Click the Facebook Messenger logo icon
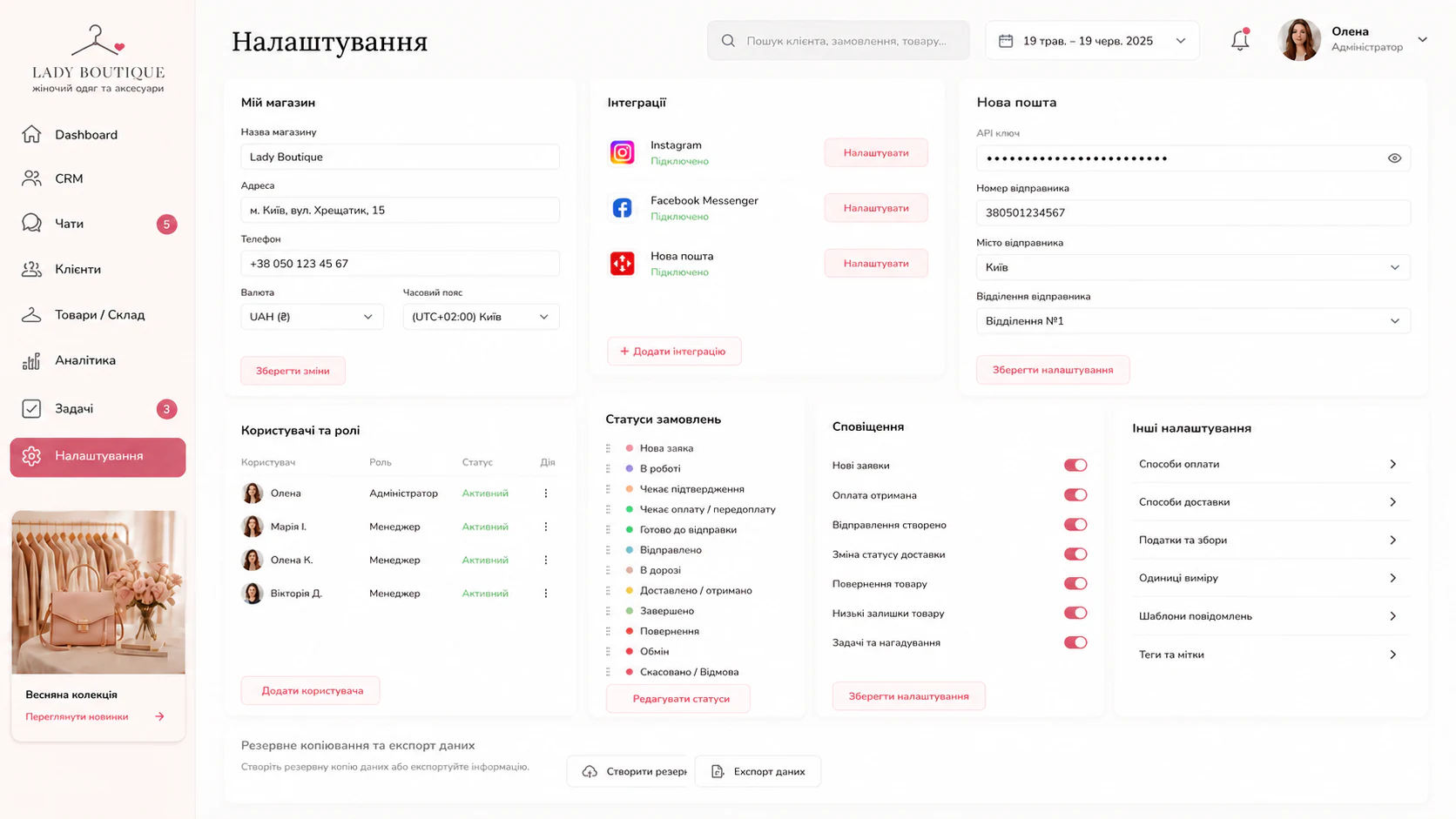Screen dimensions: 1456x819 622,208
